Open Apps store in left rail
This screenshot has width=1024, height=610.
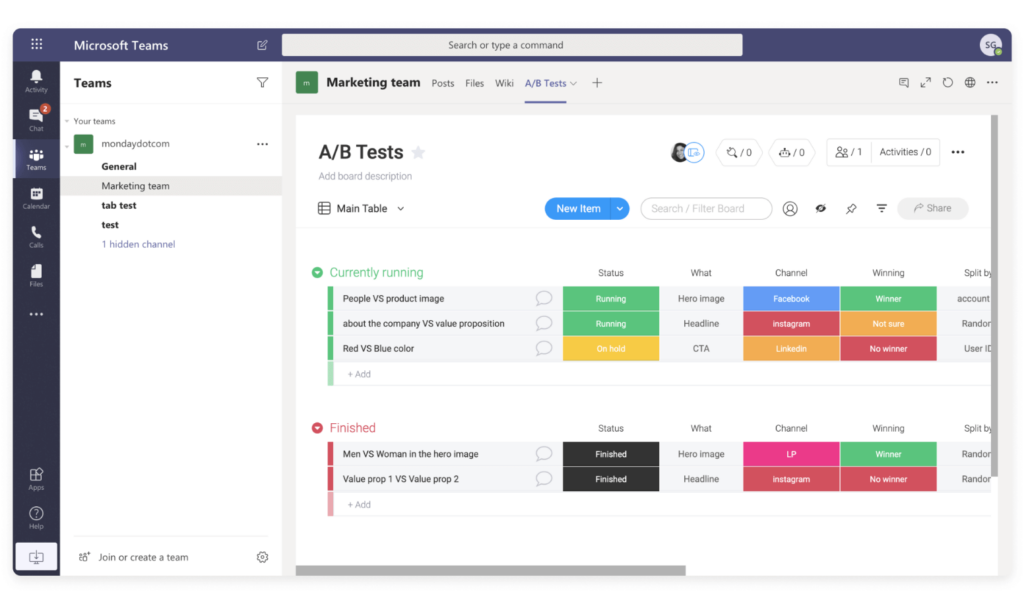pyautogui.click(x=36, y=479)
